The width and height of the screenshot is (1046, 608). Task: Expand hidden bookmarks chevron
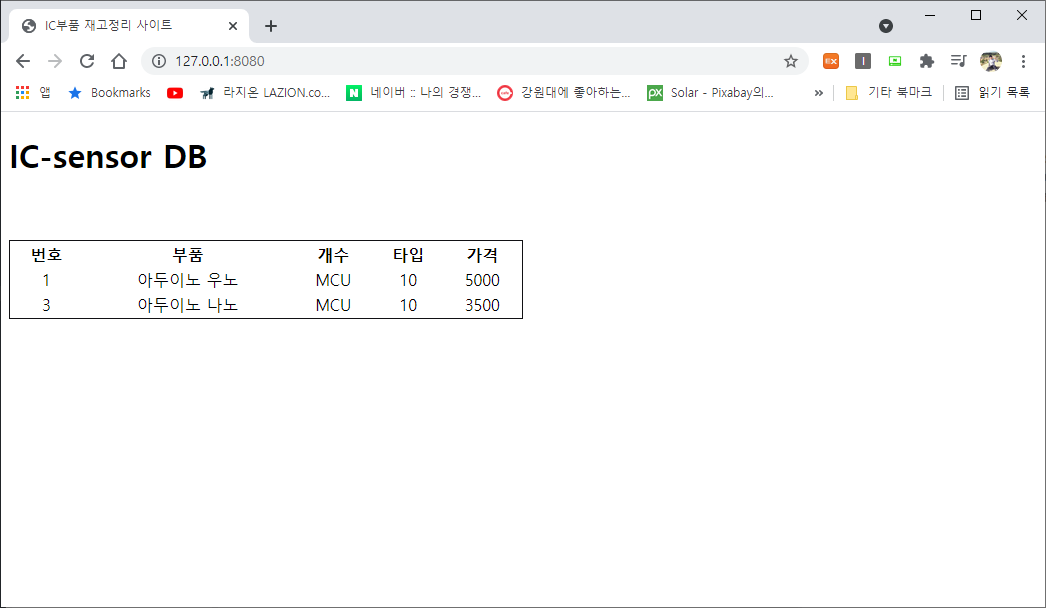coord(819,93)
